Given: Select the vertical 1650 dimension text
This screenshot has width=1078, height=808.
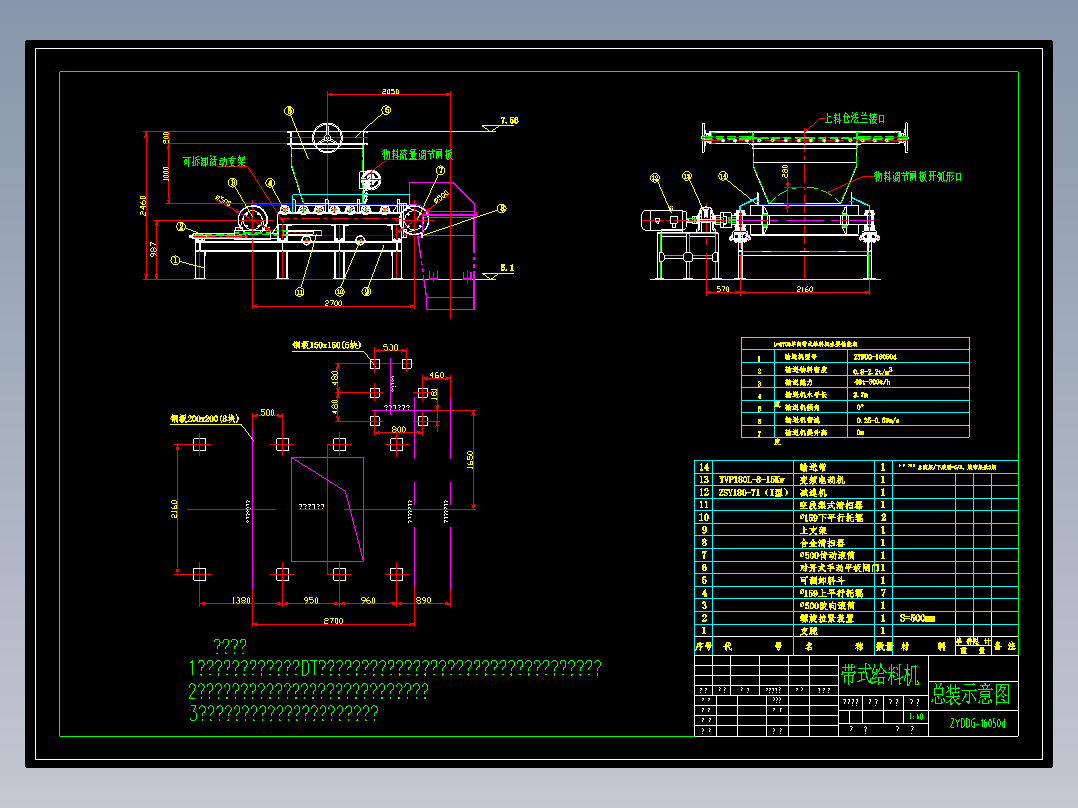Looking at the screenshot, I should [x=470, y=459].
